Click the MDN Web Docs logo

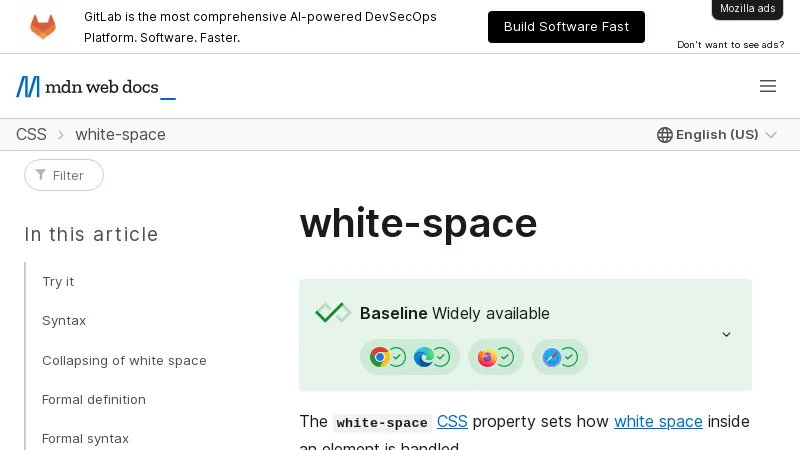[x=96, y=87]
